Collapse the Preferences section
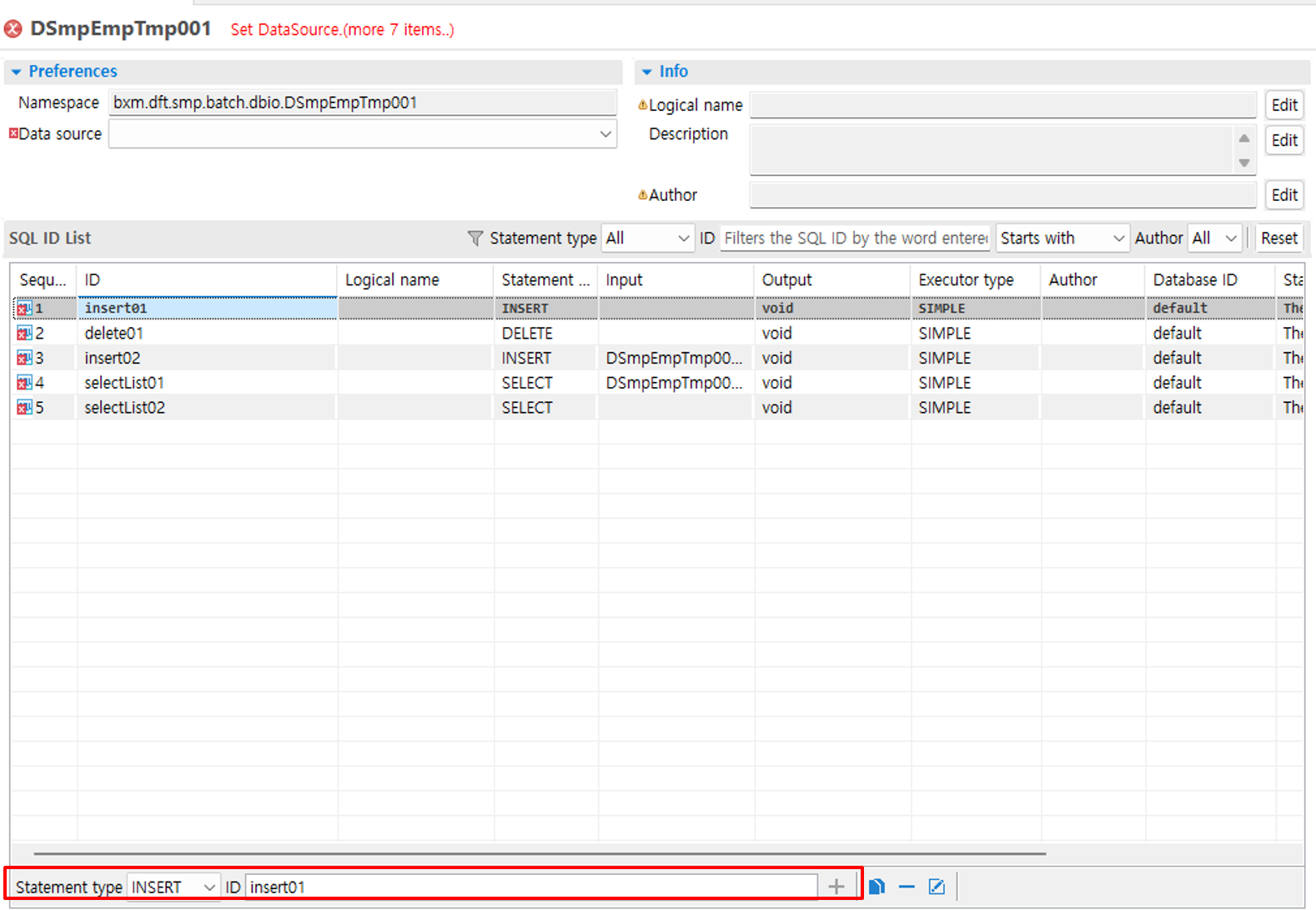This screenshot has width=1316, height=910. click(x=16, y=72)
